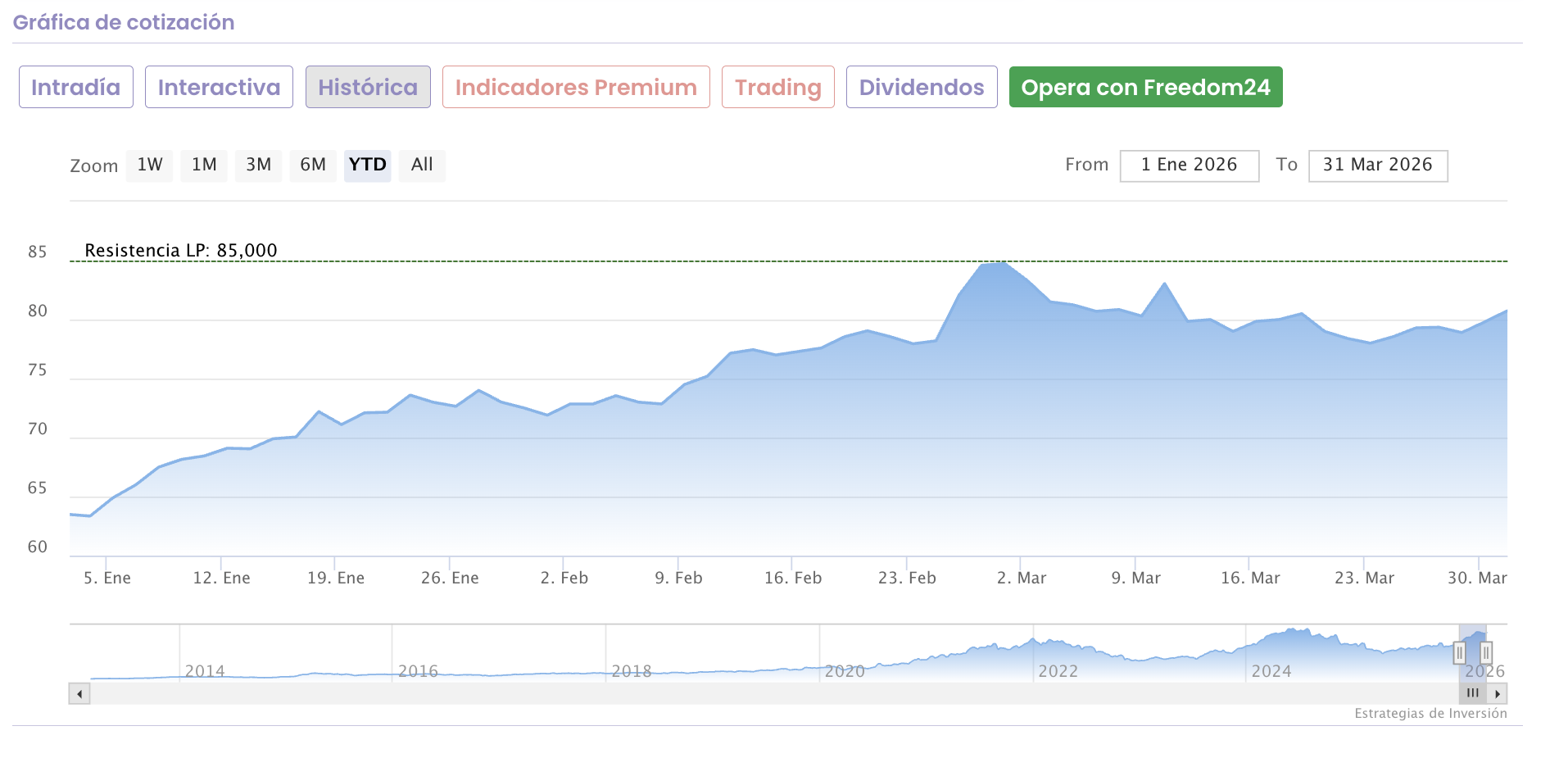Select the 1W zoom range

click(150, 165)
